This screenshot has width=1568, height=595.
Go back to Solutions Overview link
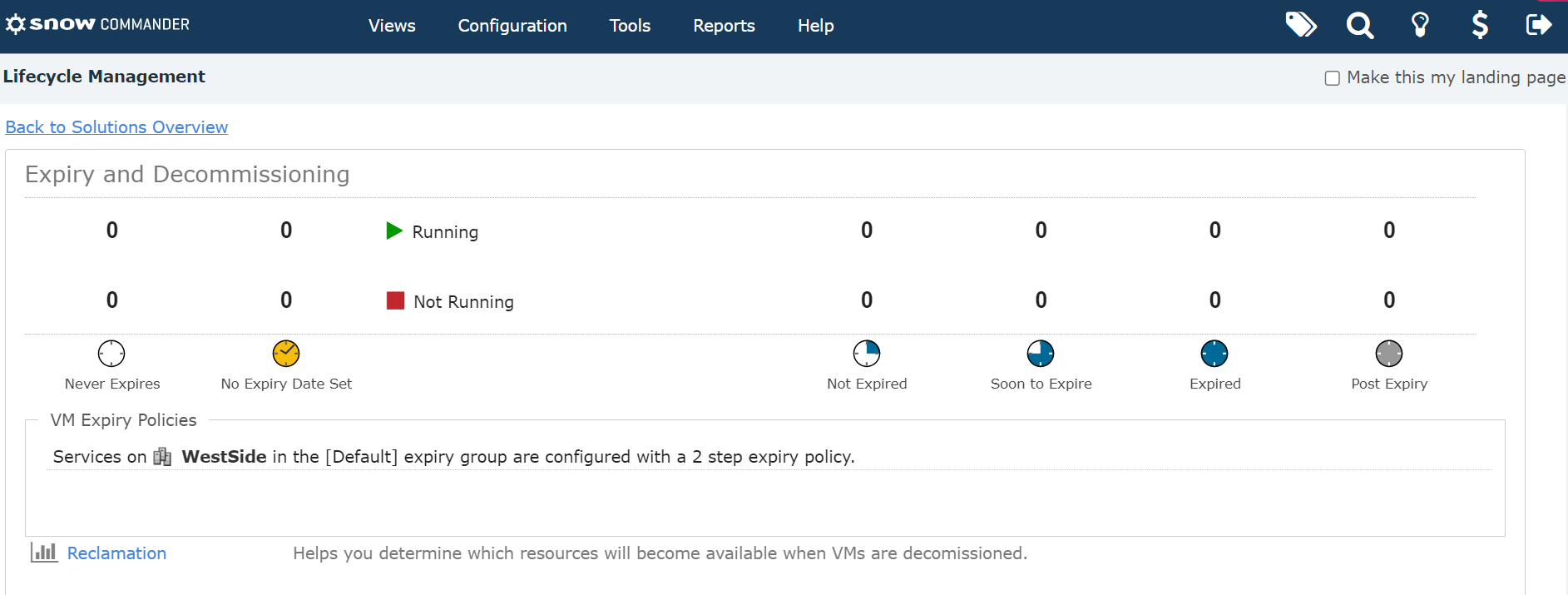click(x=116, y=127)
